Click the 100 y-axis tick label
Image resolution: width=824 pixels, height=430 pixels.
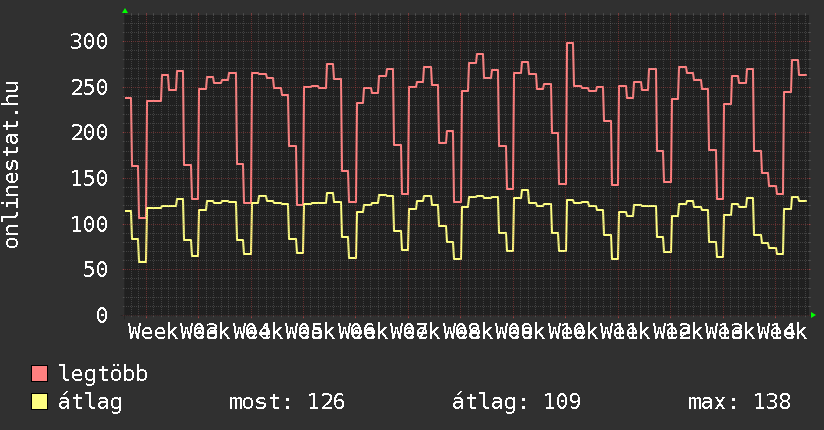coord(88,224)
